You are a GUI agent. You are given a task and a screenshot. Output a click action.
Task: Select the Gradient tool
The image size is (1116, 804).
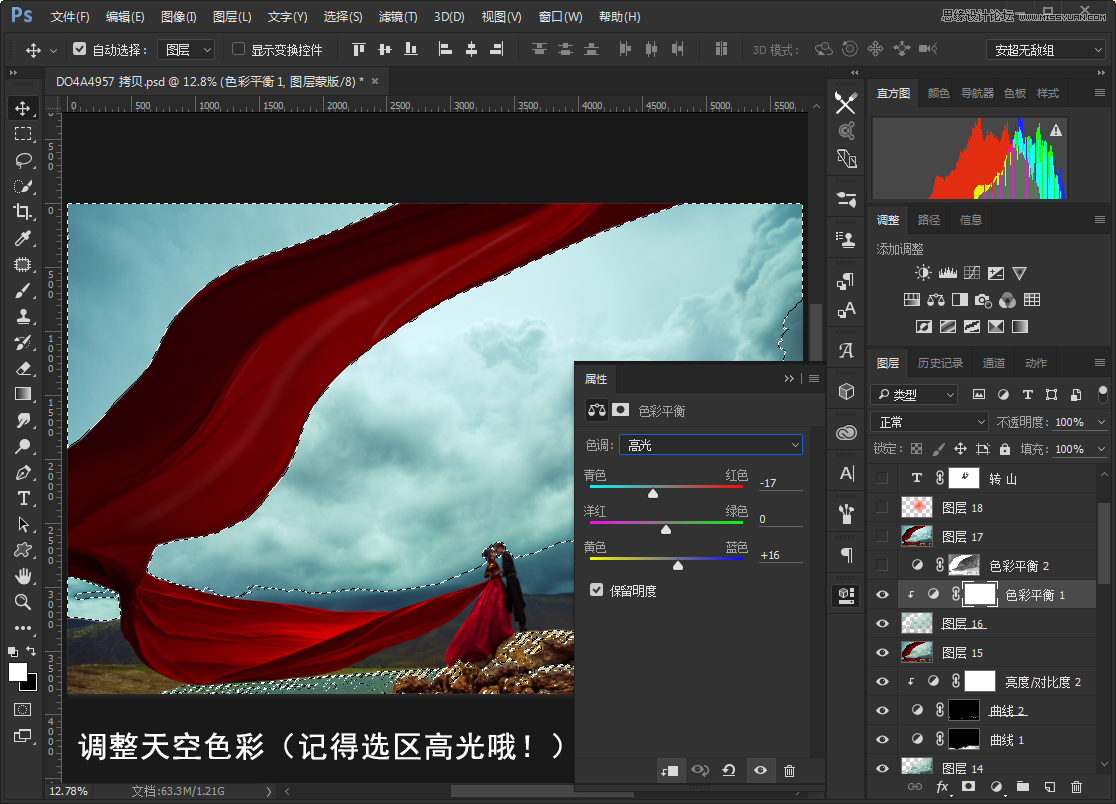23,394
